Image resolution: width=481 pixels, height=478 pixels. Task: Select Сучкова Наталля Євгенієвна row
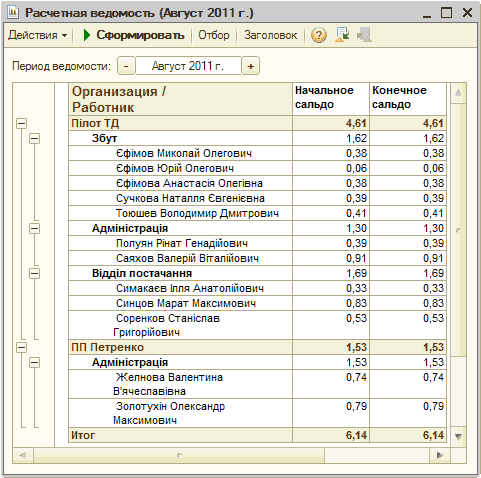(x=257, y=198)
